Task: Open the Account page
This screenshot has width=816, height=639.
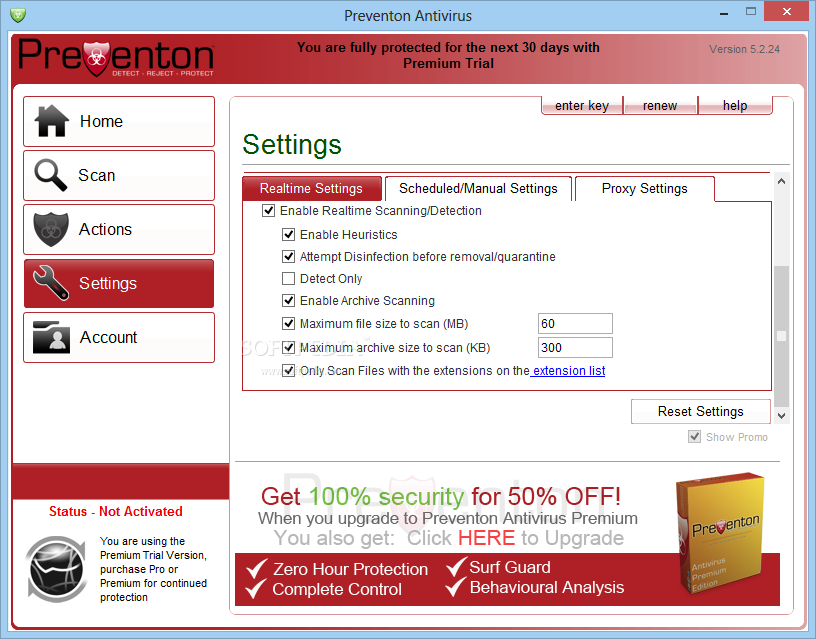Action: click(119, 337)
